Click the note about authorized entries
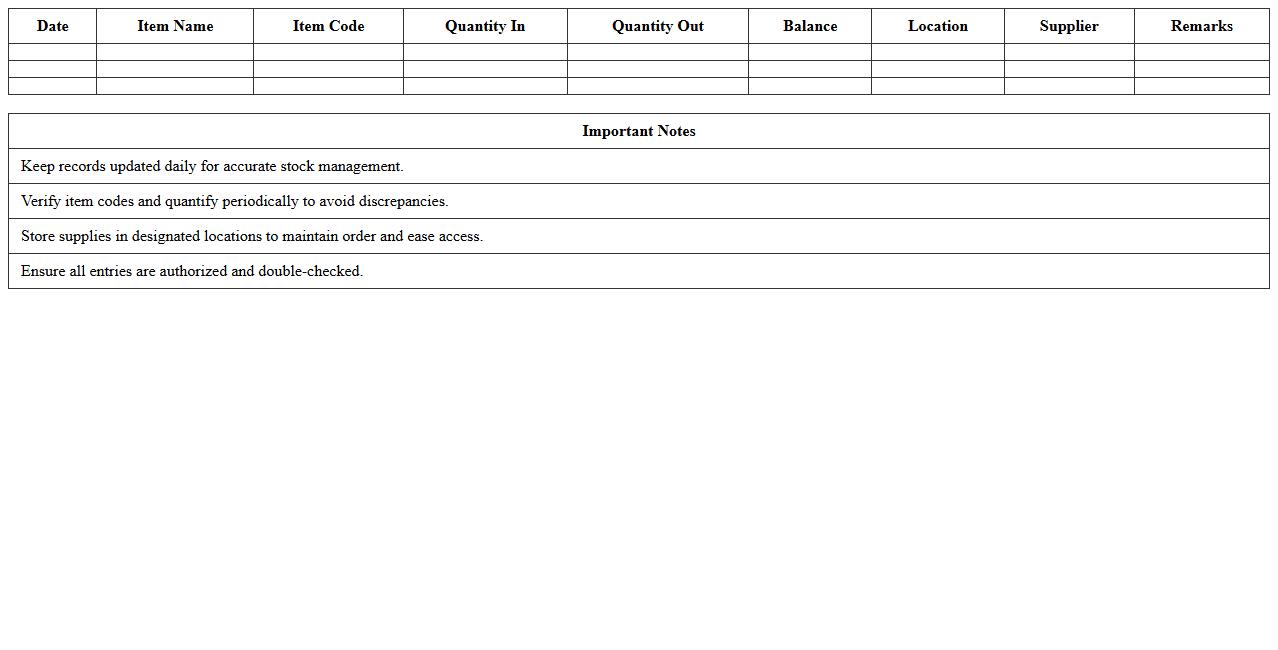 tap(193, 271)
